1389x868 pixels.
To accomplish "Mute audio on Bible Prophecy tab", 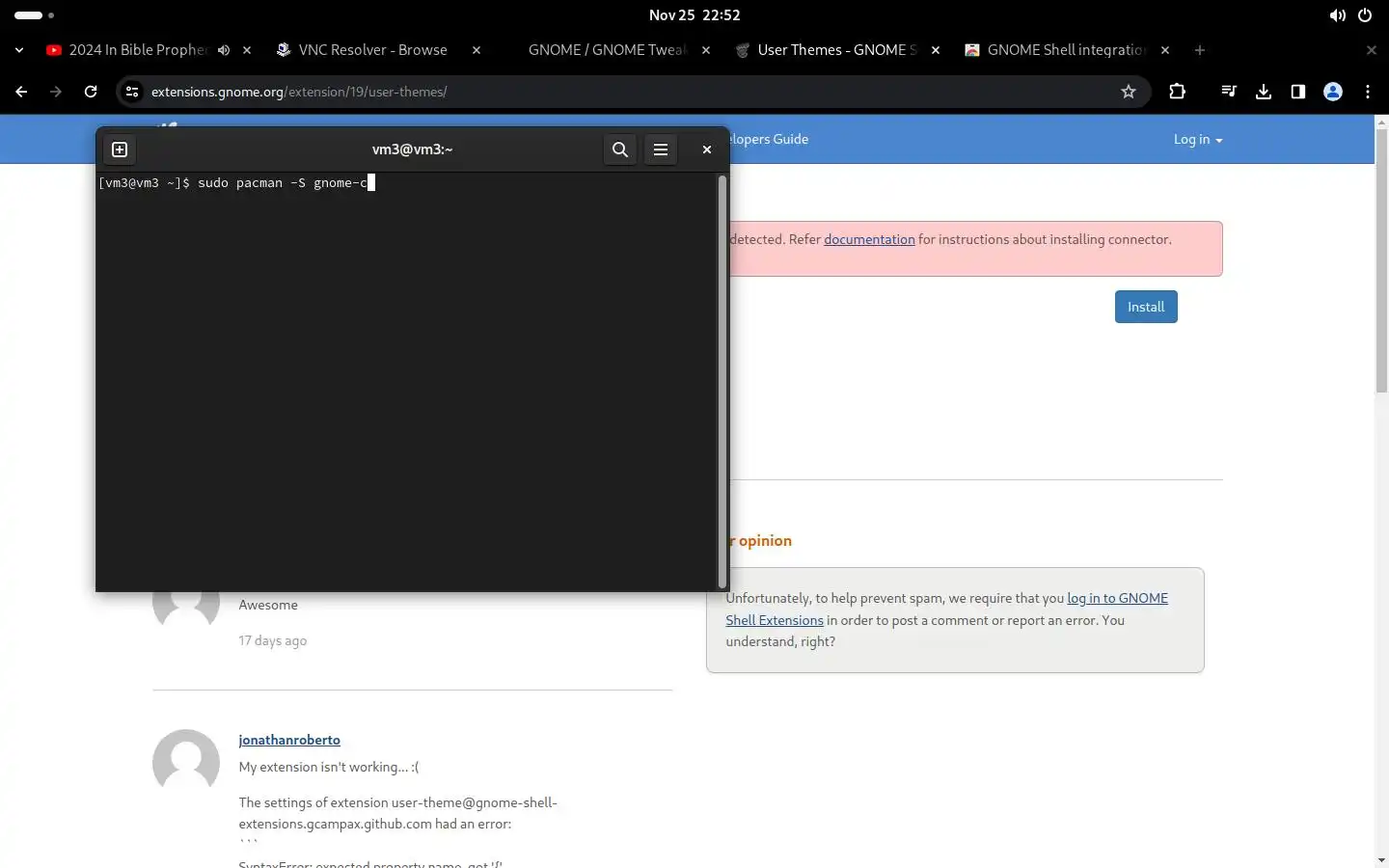I will click(x=224, y=50).
